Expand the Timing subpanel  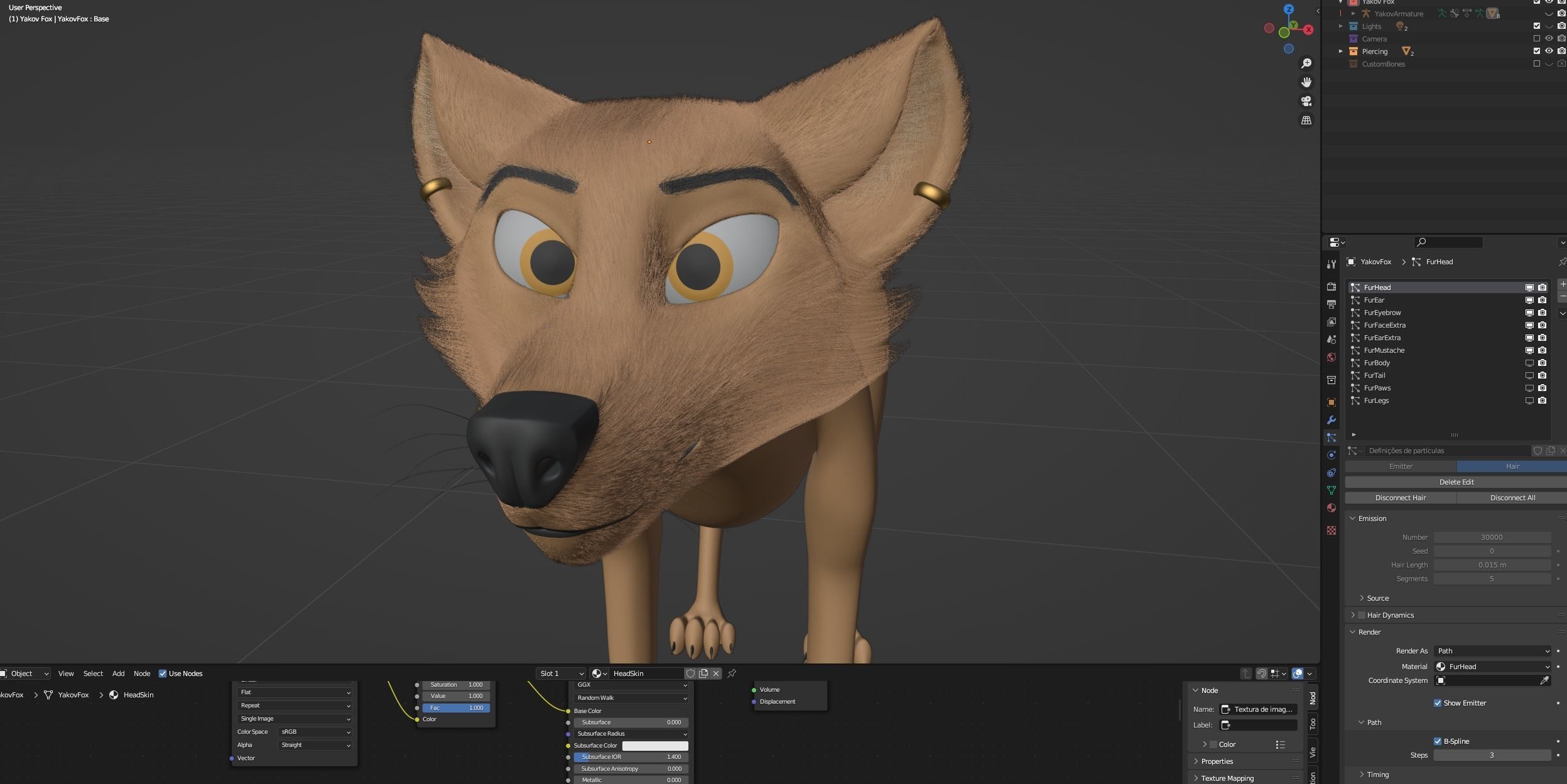[1362, 775]
